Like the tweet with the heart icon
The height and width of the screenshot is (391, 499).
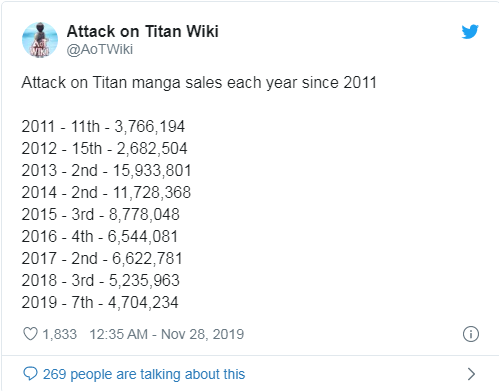(x=30, y=334)
